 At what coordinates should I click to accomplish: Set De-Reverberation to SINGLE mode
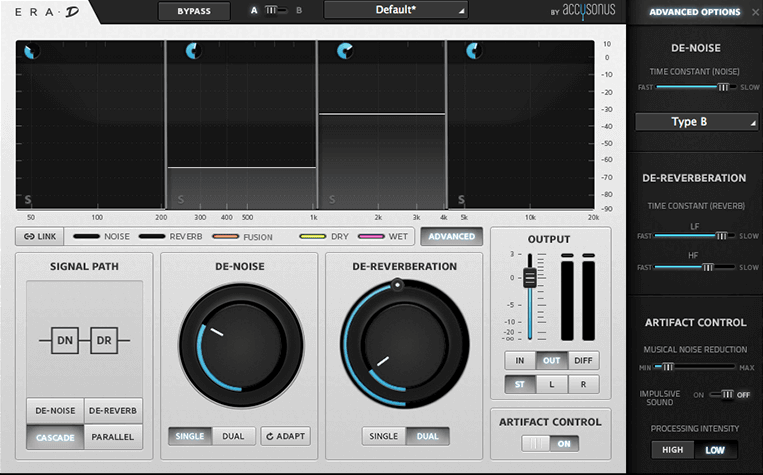pos(383,436)
